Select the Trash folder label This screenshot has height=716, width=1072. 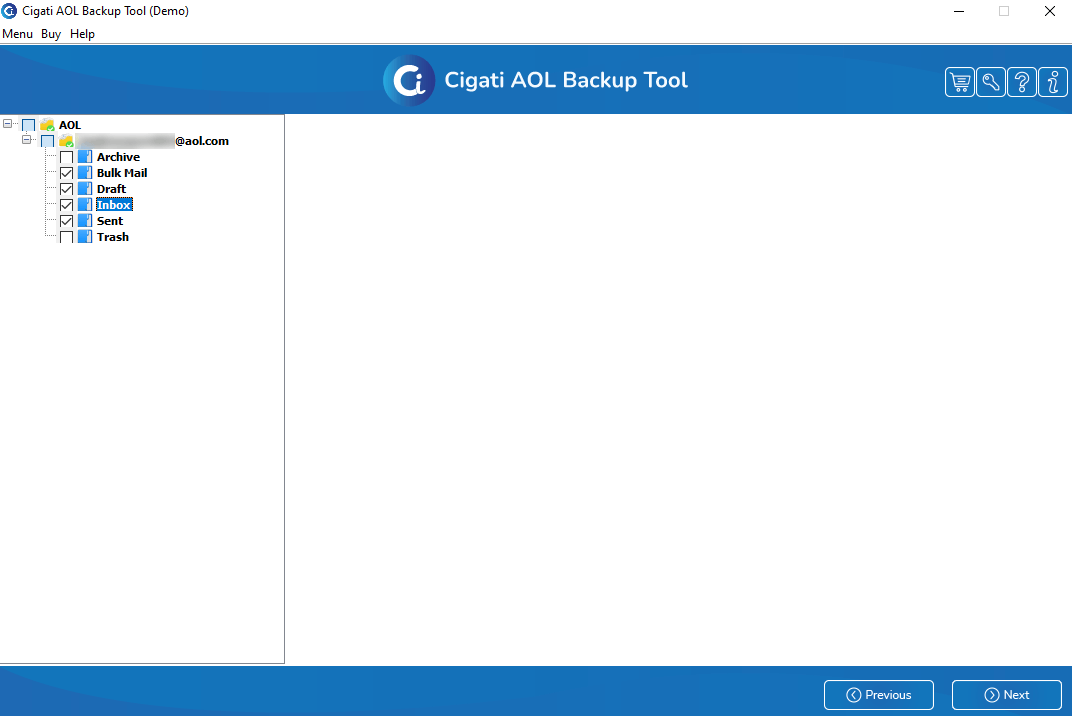[x=113, y=237]
